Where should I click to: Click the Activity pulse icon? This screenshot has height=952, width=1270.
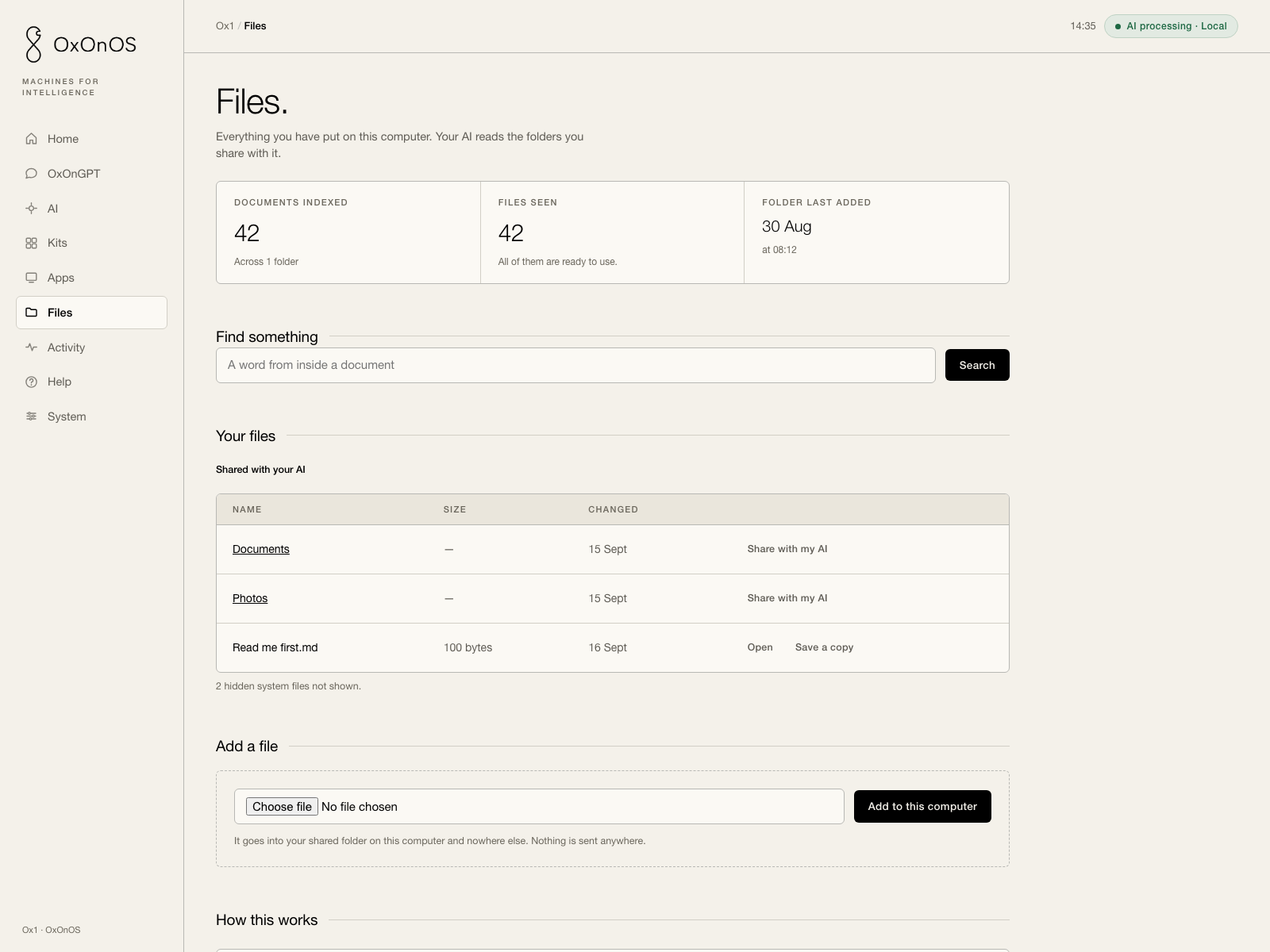[31, 347]
